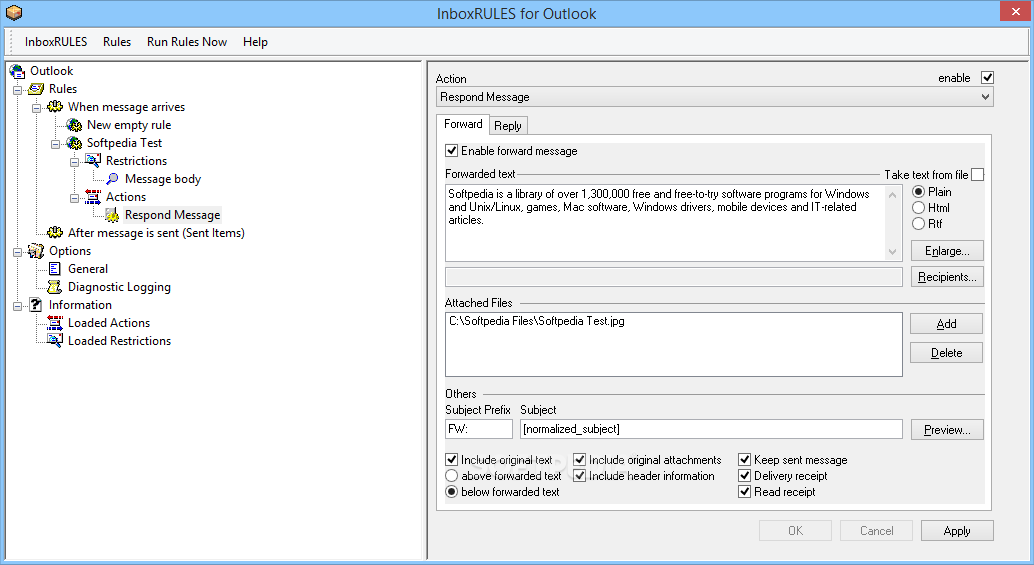The image size is (1034, 565).
Task: Click the Recipients... button
Action: point(947,277)
